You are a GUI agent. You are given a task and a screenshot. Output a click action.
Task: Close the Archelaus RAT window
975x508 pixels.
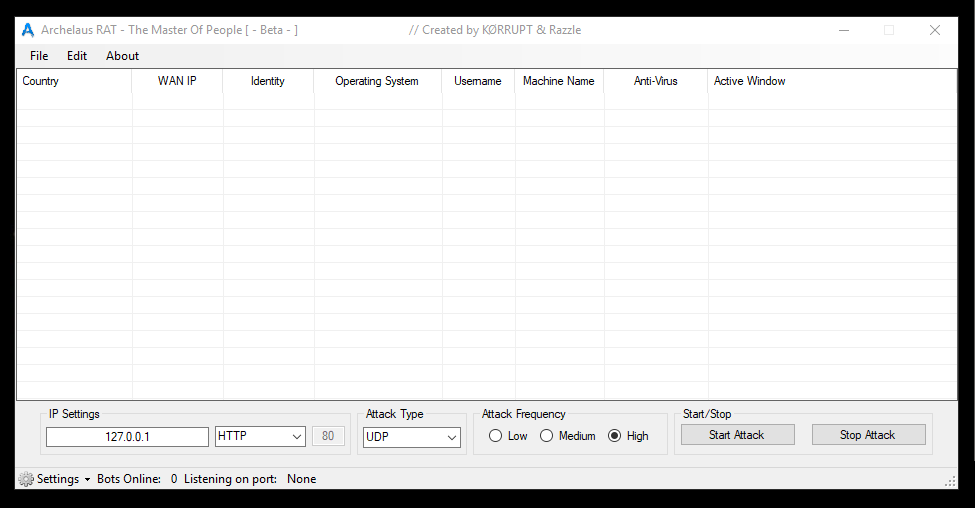(935, 30)
